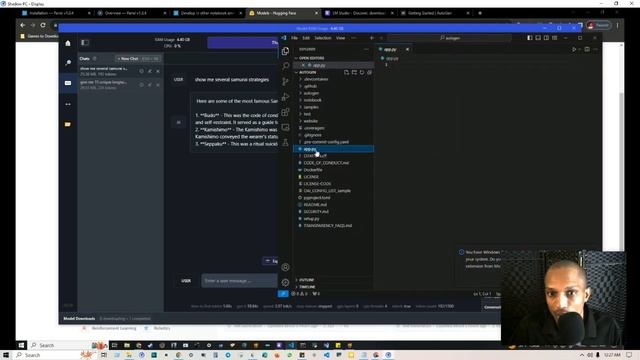Screen dimensions: 640x360
Task: Click errors and warnings status bar indicator
Action: coord(300,293)
